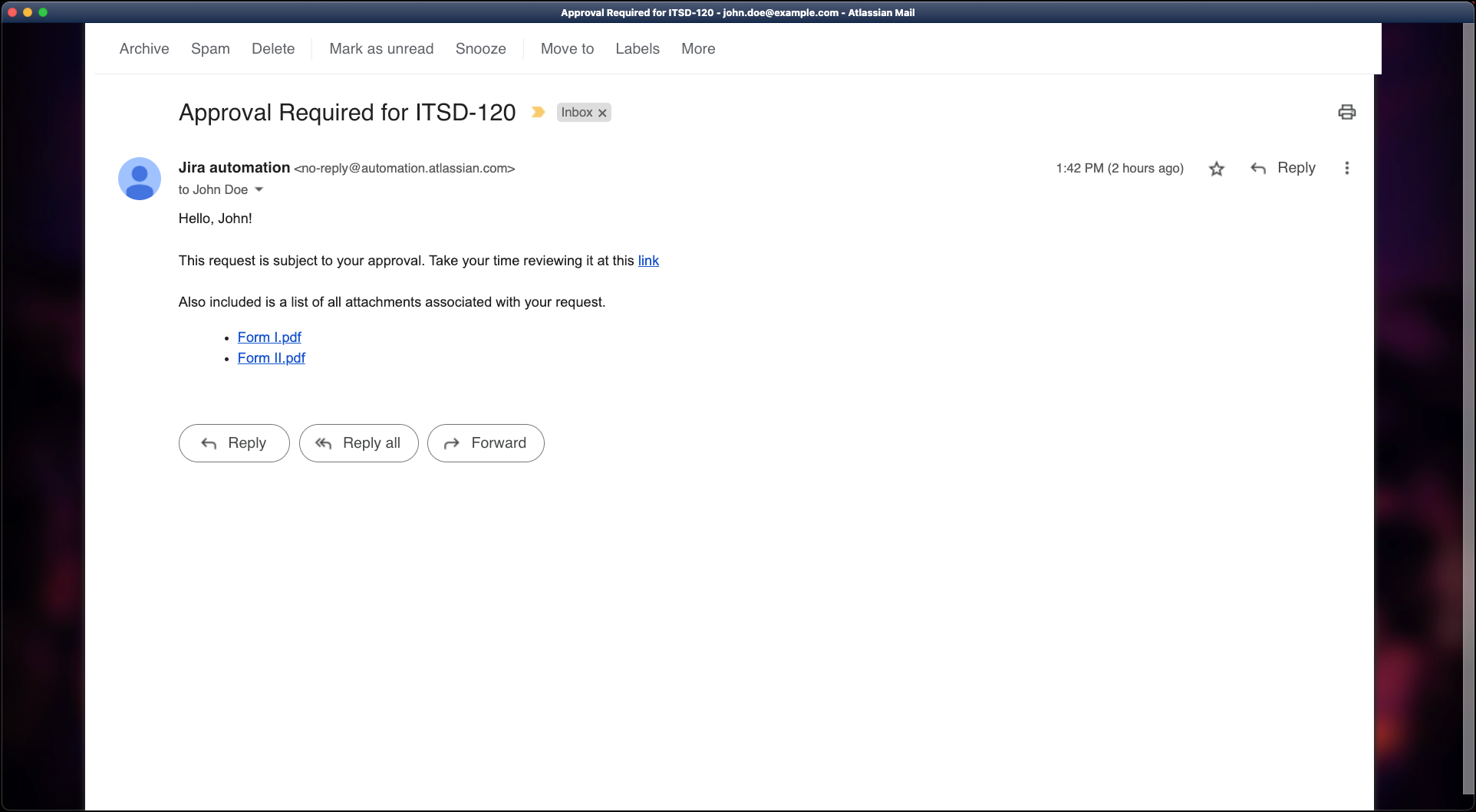The image size is (1476, 812).
Task: Open the More actions menu
Action: [698, 48]
